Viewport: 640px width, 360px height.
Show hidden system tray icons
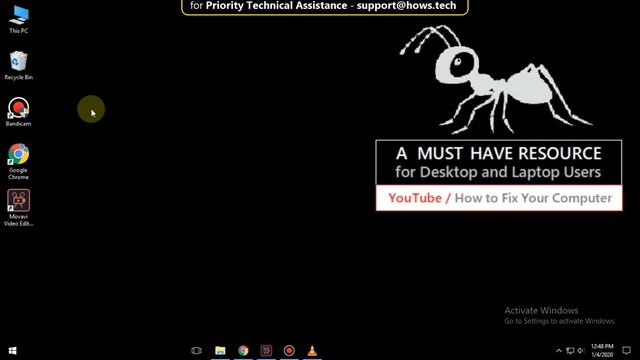pos(559,351)
